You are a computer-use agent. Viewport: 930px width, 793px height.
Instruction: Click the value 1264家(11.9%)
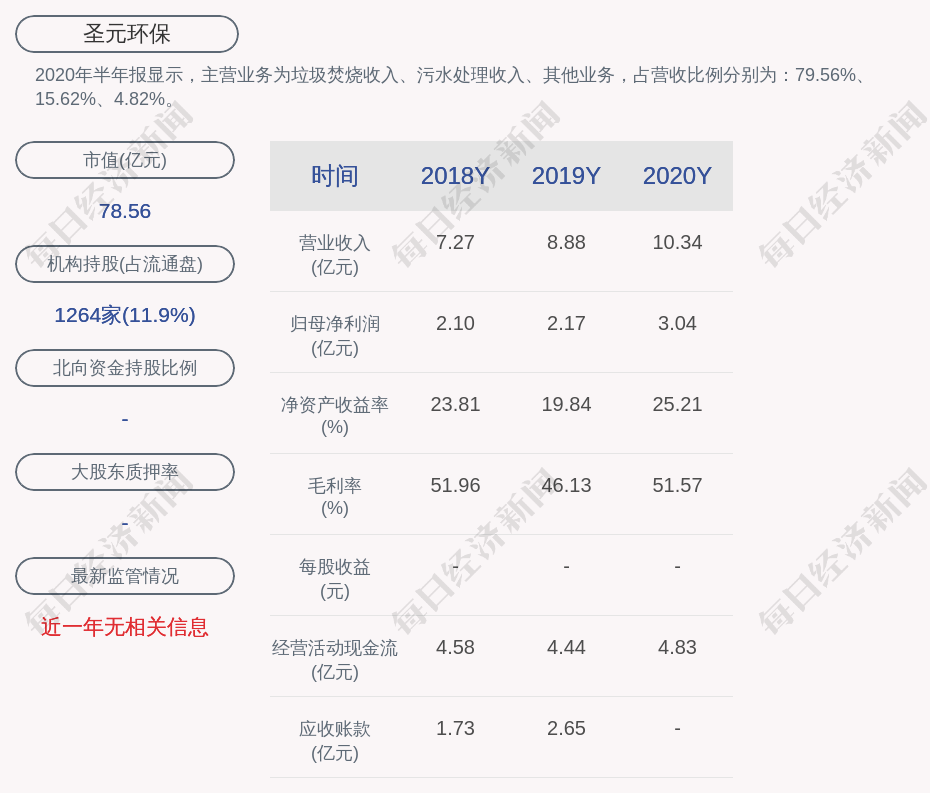coord(125,315)
